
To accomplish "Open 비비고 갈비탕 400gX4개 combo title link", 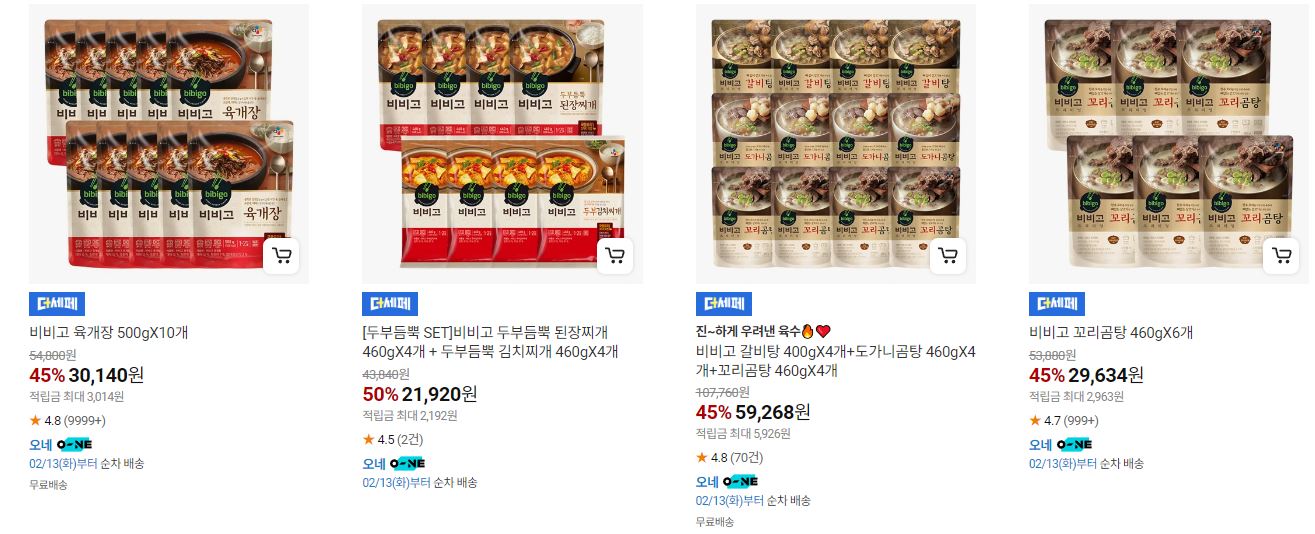I will [x=835, y=361].
